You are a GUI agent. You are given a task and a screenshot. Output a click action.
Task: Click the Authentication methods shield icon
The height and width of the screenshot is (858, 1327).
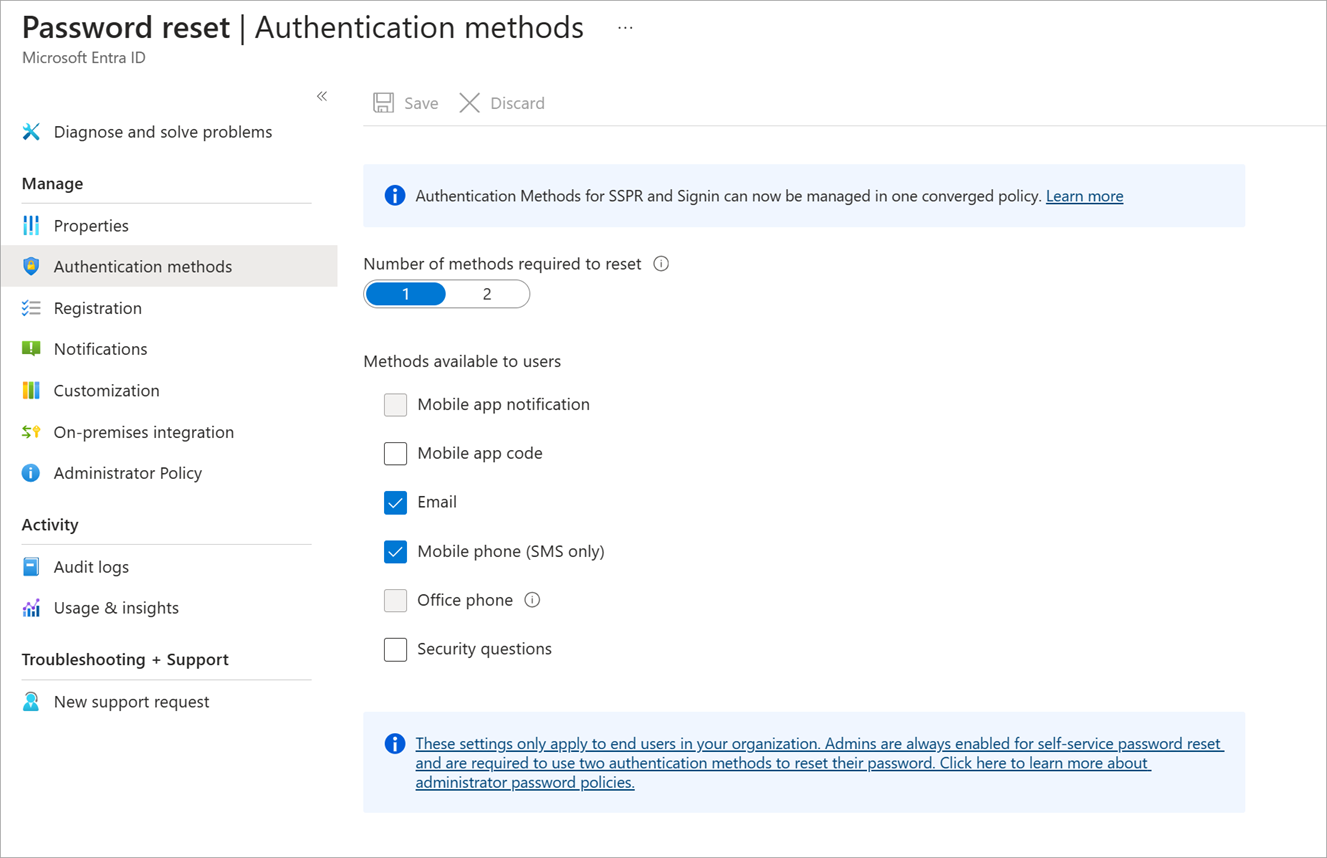31,266
